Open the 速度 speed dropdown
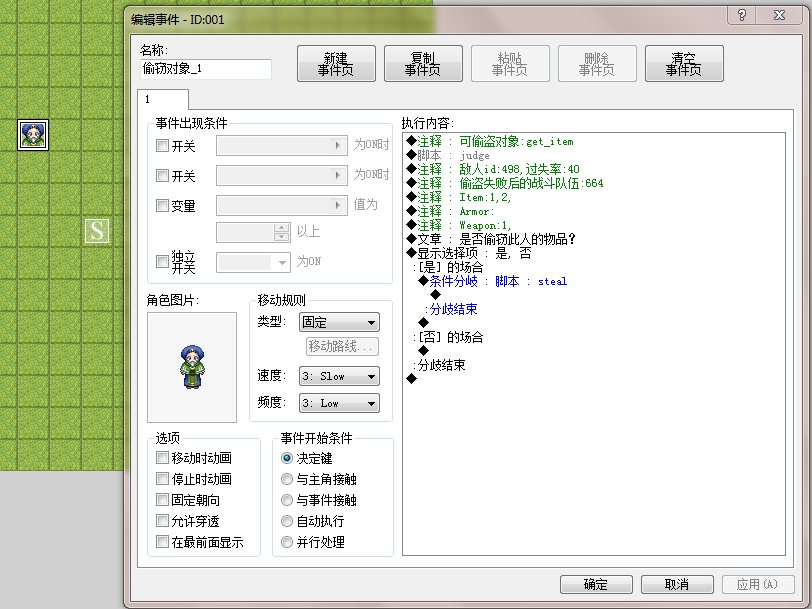Viewport: 812px width, 609px height. point(339,376)
